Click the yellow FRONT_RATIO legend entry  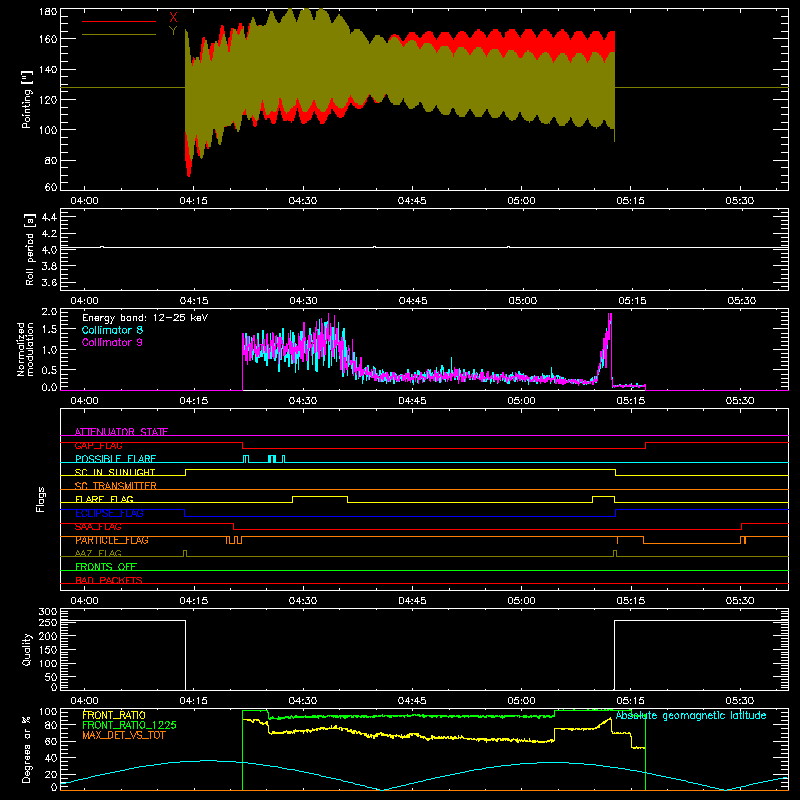tap(114, 715)
